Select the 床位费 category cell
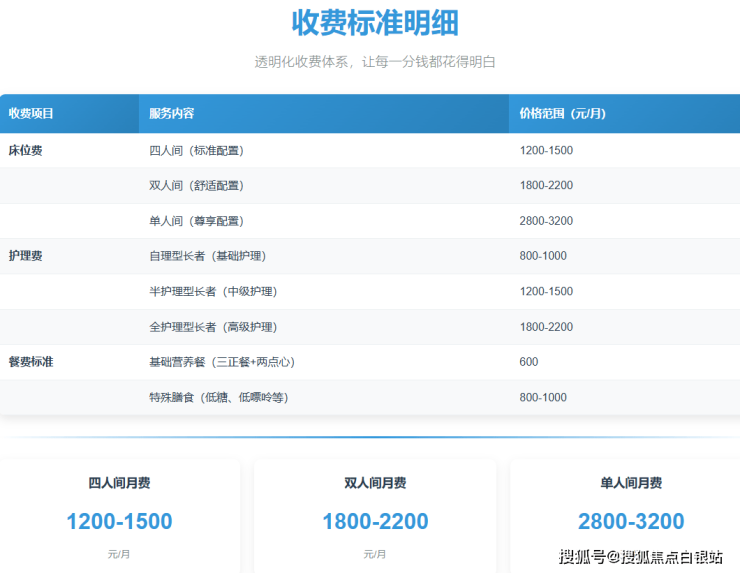 26,150
